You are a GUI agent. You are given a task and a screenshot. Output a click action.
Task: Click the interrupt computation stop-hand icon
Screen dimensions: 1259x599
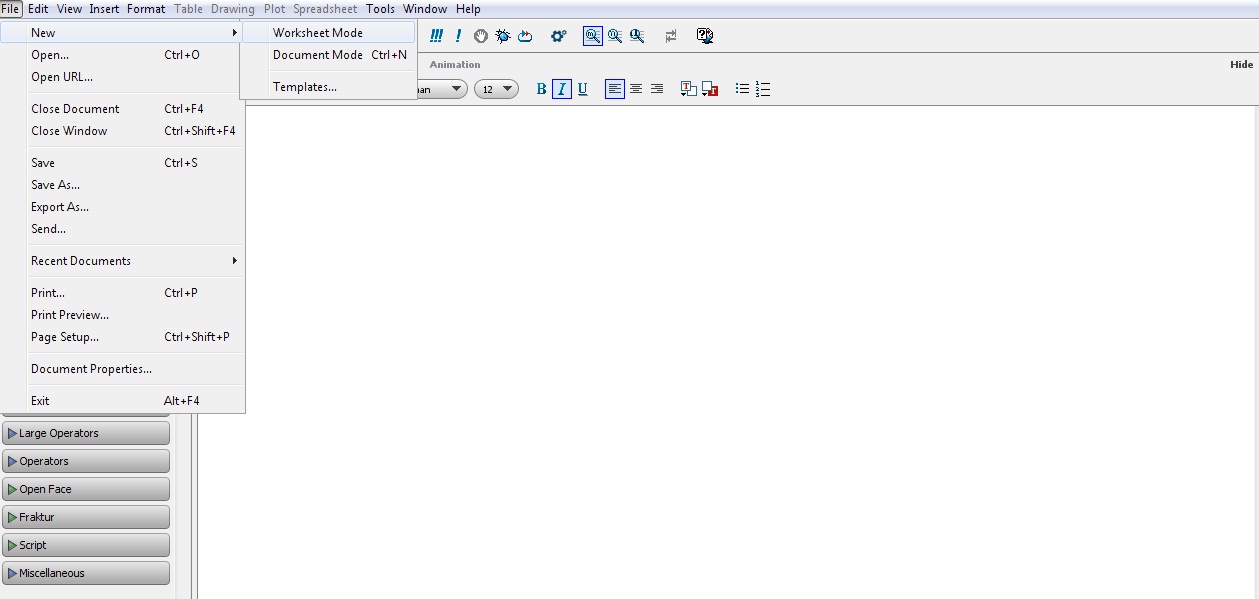[x=480, y=35]
